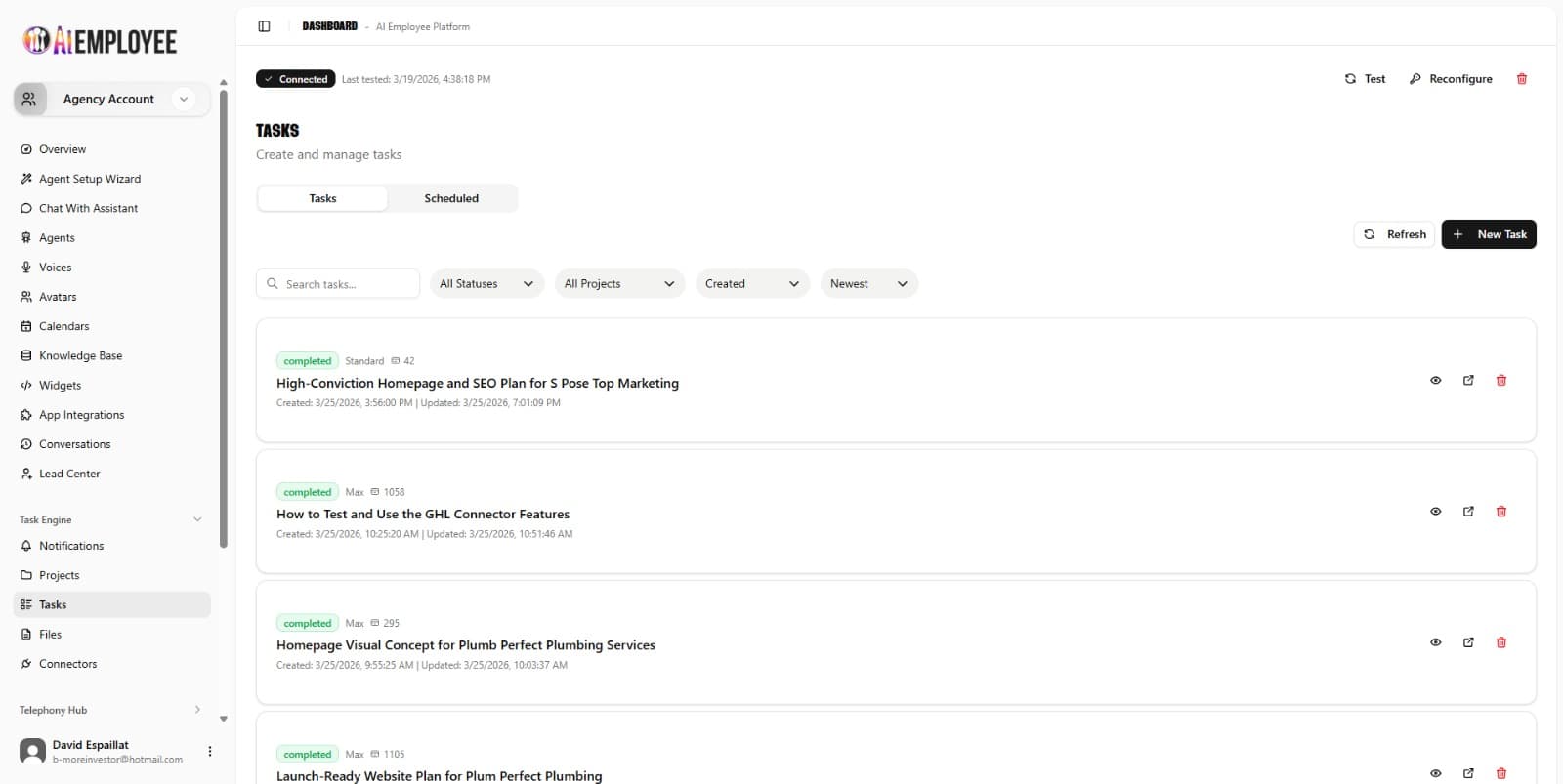The image size is (1563, 784).
Task: Open user menu three-dot icon
Action: coord(209,752)
